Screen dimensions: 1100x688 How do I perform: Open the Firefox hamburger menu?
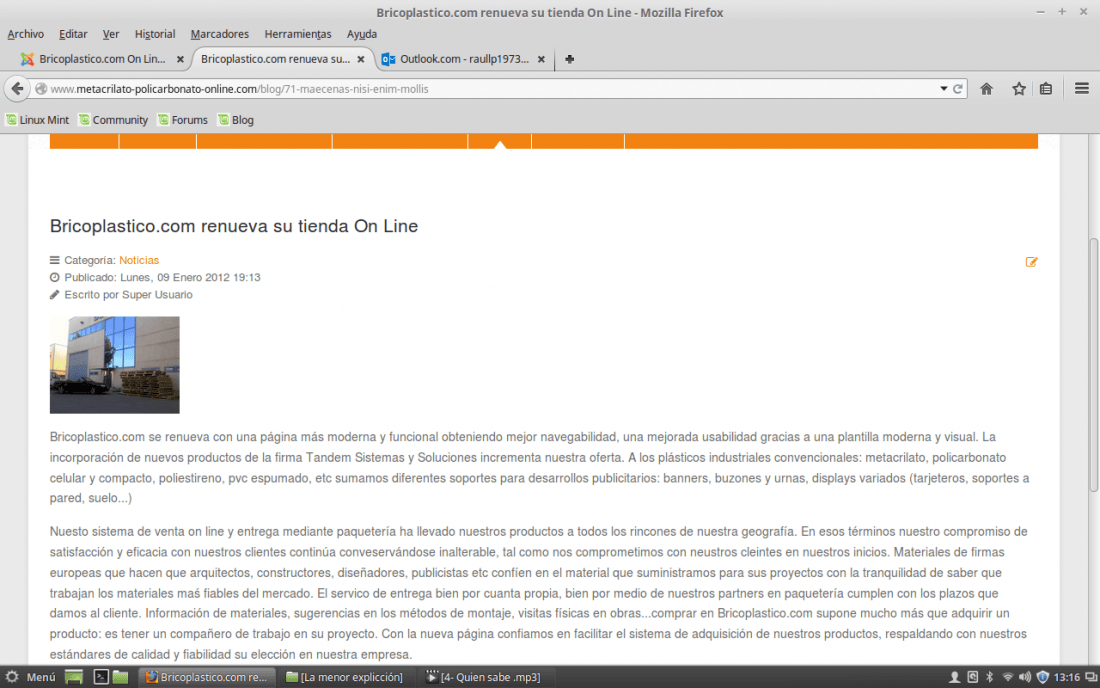pyautogui.click(x=1082, y=88)
